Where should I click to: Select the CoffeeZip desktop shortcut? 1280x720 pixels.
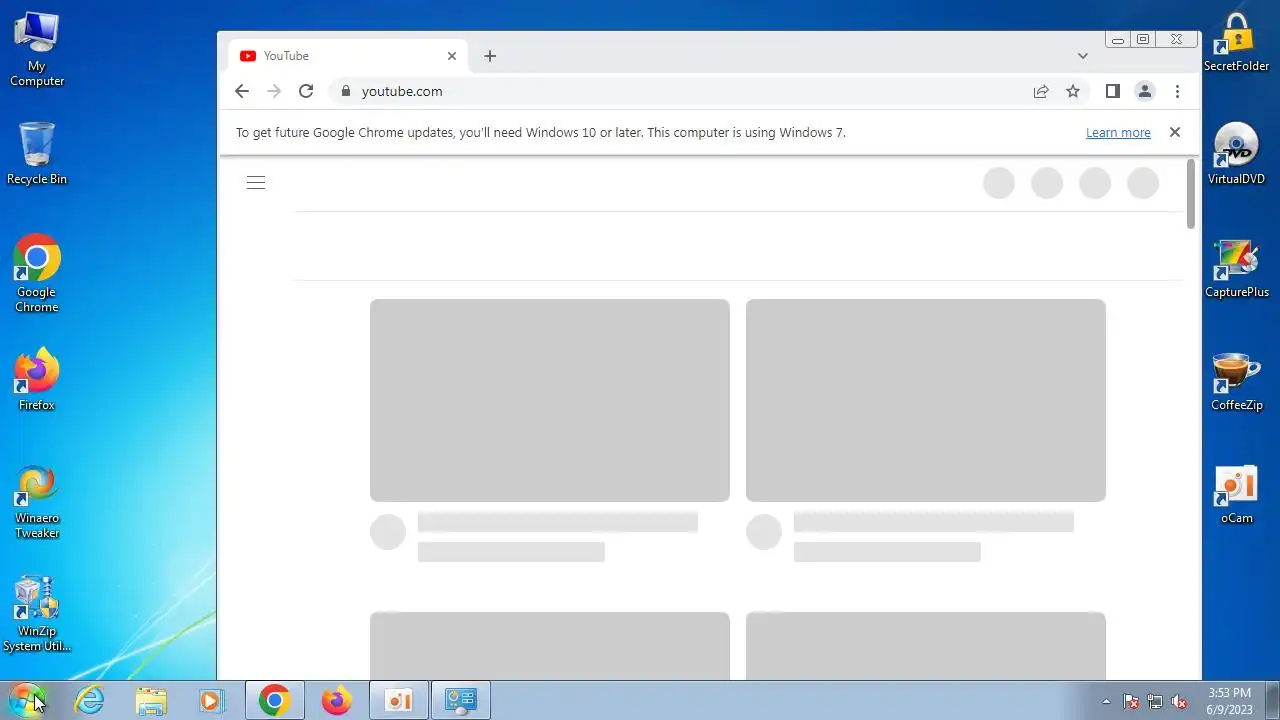pyautogui.click(x=1237, y=381)
